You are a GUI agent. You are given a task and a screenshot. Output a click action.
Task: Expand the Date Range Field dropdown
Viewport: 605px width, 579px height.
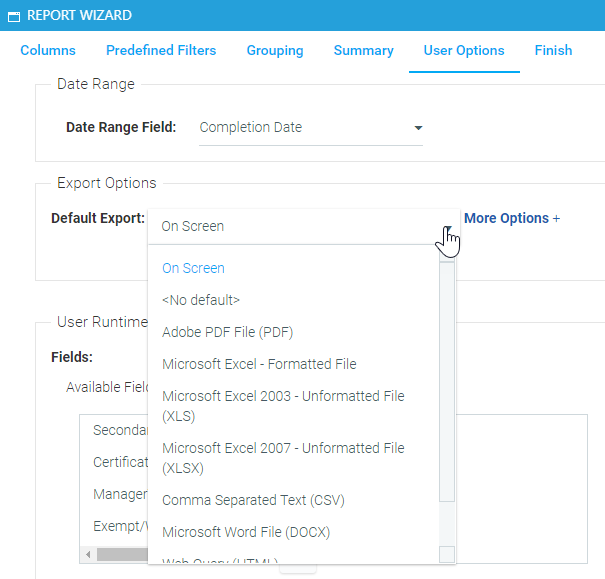click(418, 128)
